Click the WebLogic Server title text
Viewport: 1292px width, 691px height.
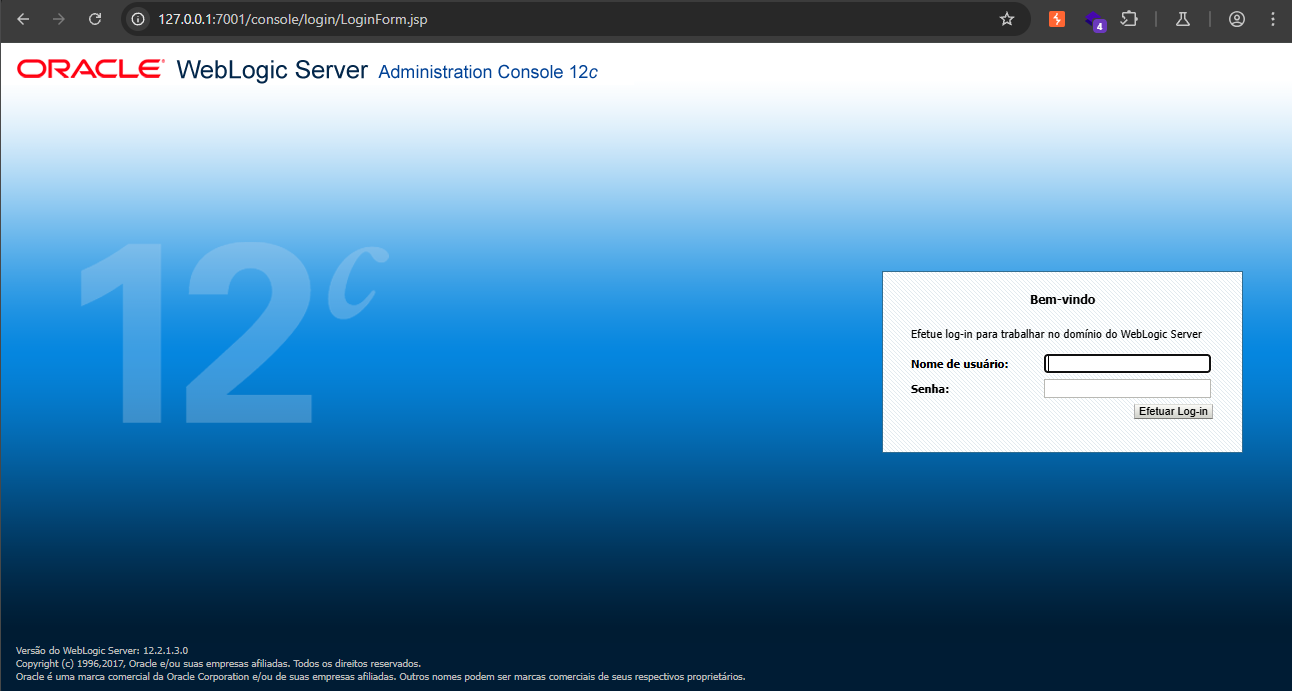pos(272,70)
